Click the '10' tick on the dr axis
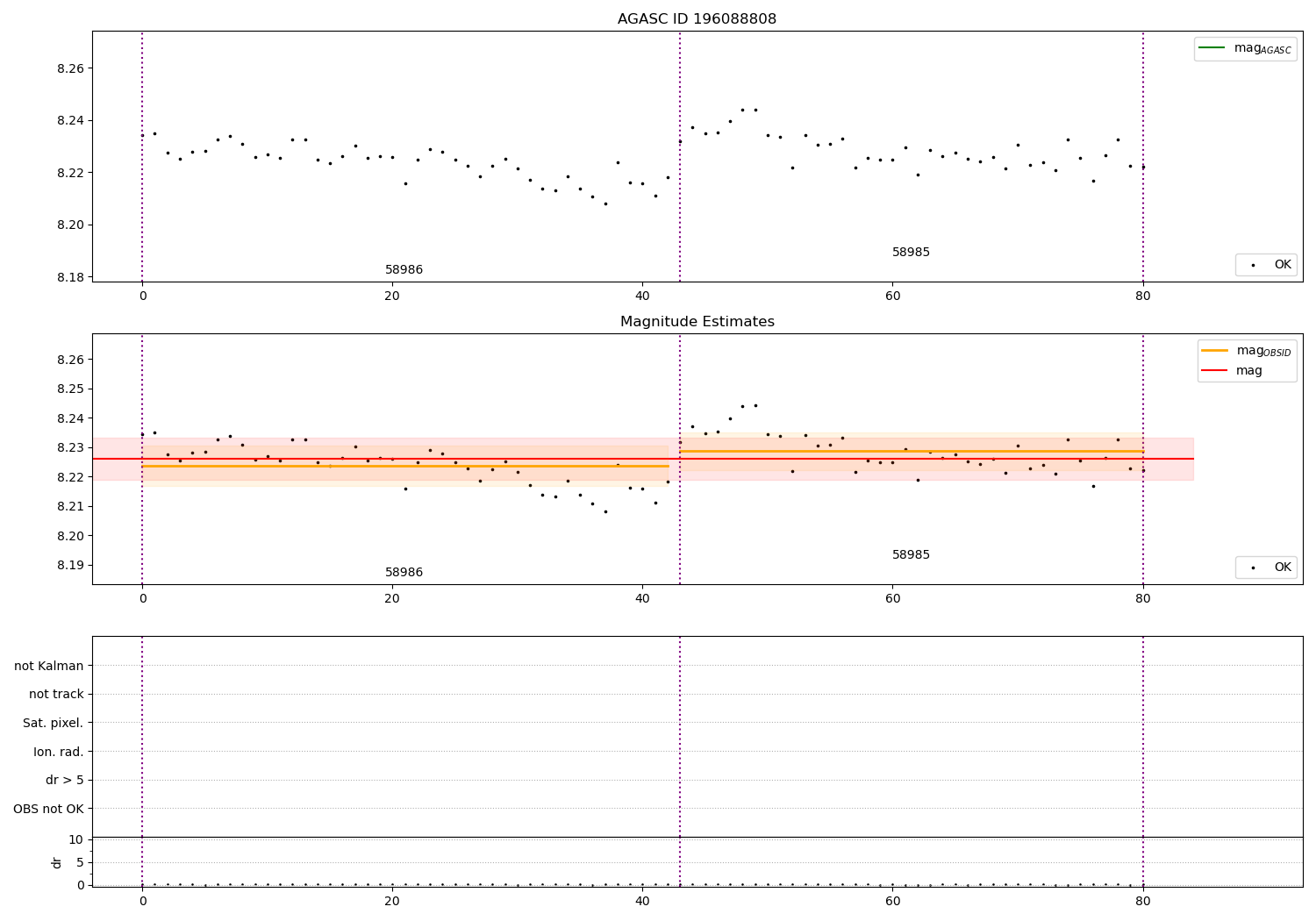 (76, 840)
